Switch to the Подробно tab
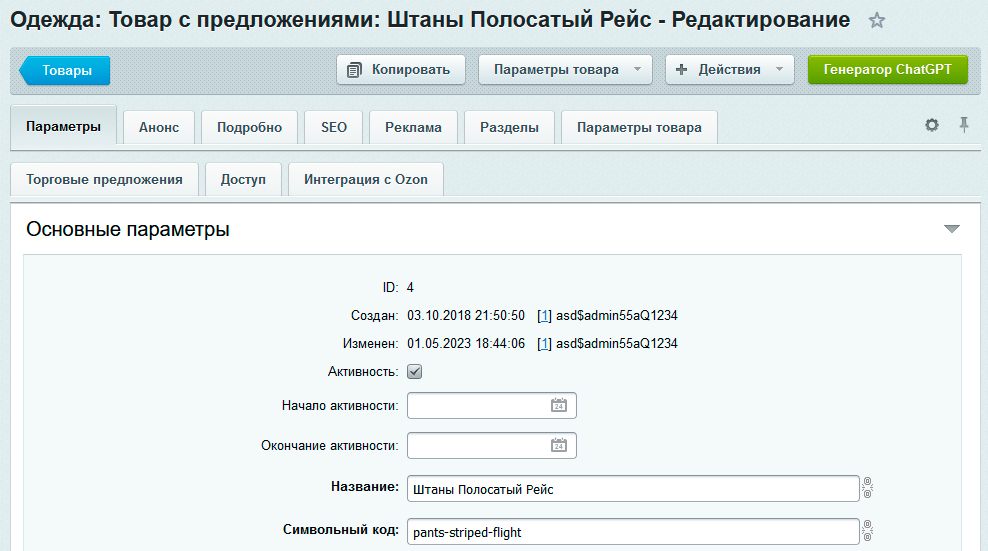The image size is (988, 551). 250,127
